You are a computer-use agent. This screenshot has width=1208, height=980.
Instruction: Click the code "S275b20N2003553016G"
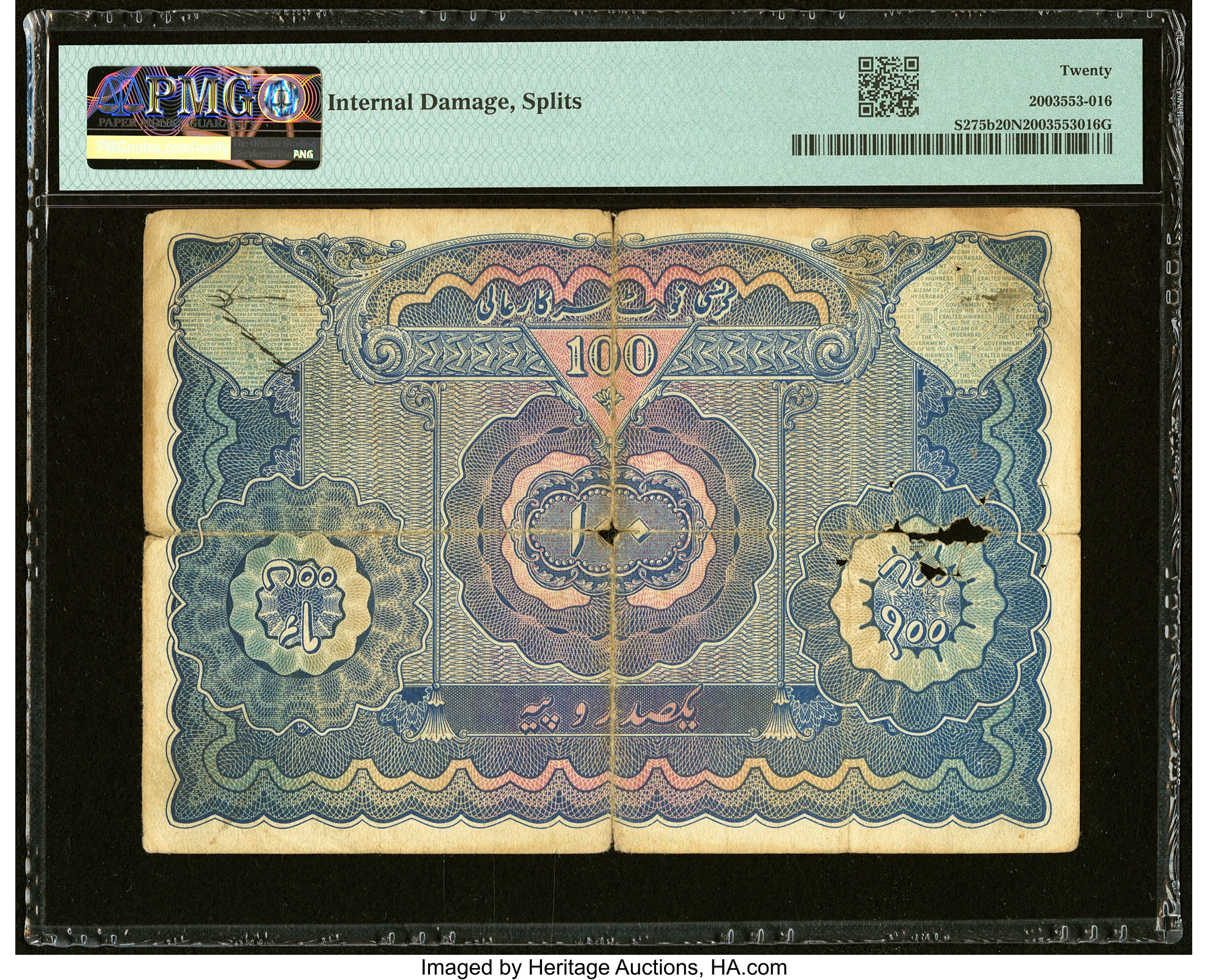click(x=1033, y=125)
